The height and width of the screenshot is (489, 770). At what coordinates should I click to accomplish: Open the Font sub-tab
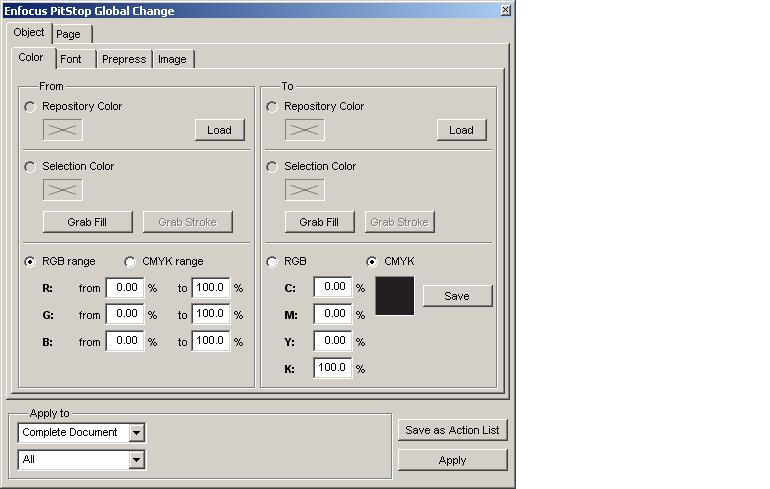[x=75, y=59]
